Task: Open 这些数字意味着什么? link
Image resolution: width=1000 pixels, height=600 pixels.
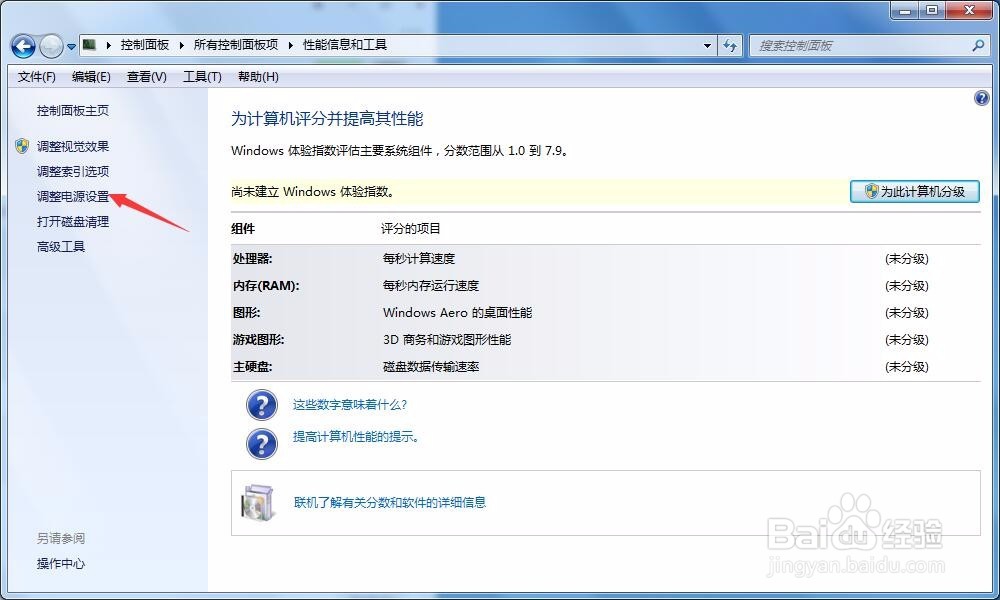Action: pyautogui.click(x=349, y=405)
